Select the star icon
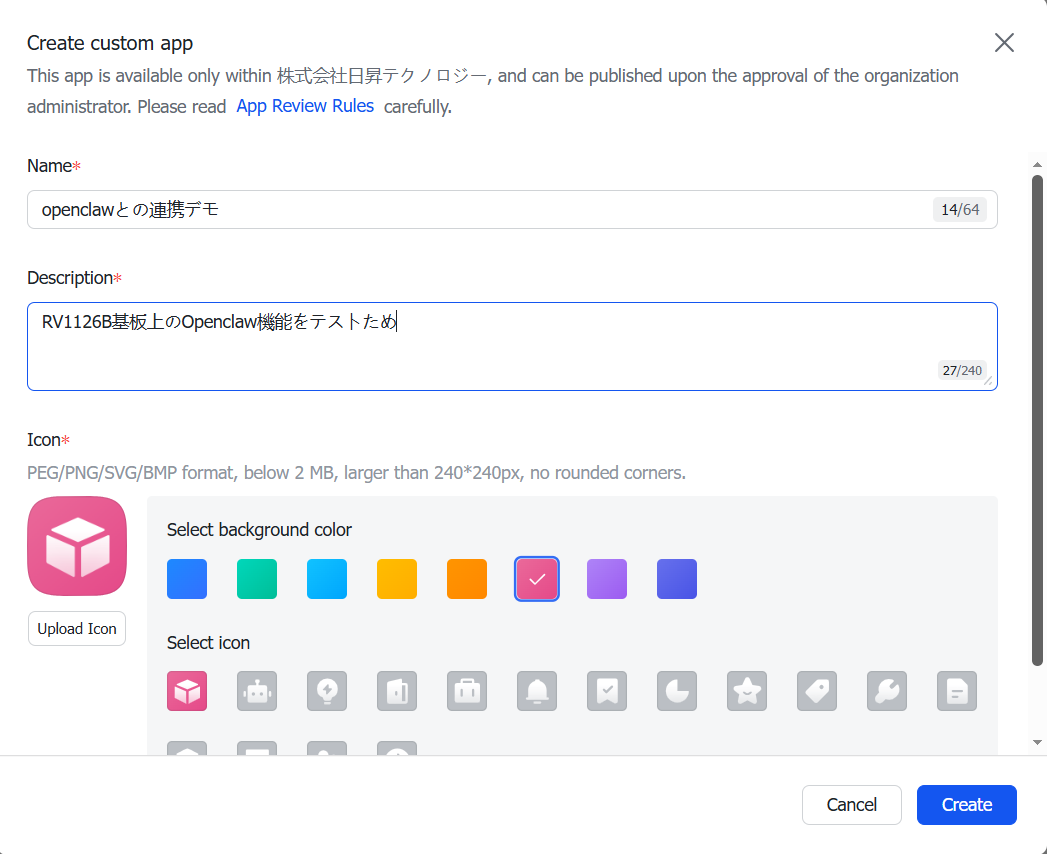 747,690
